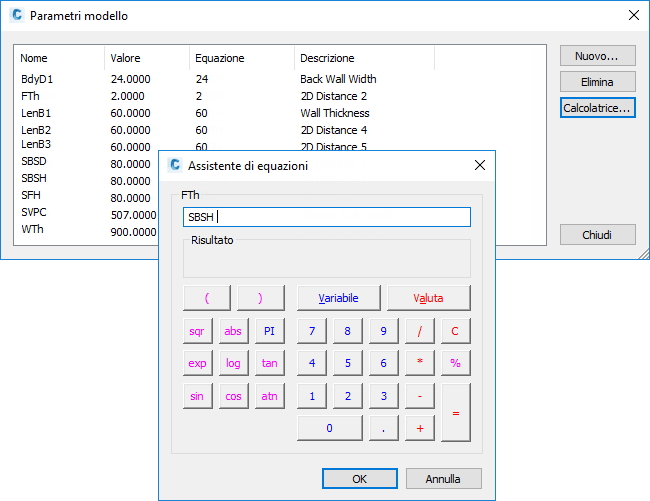Click the minus (-) key
Screen dimensions: 650x501
pos(420,396)
